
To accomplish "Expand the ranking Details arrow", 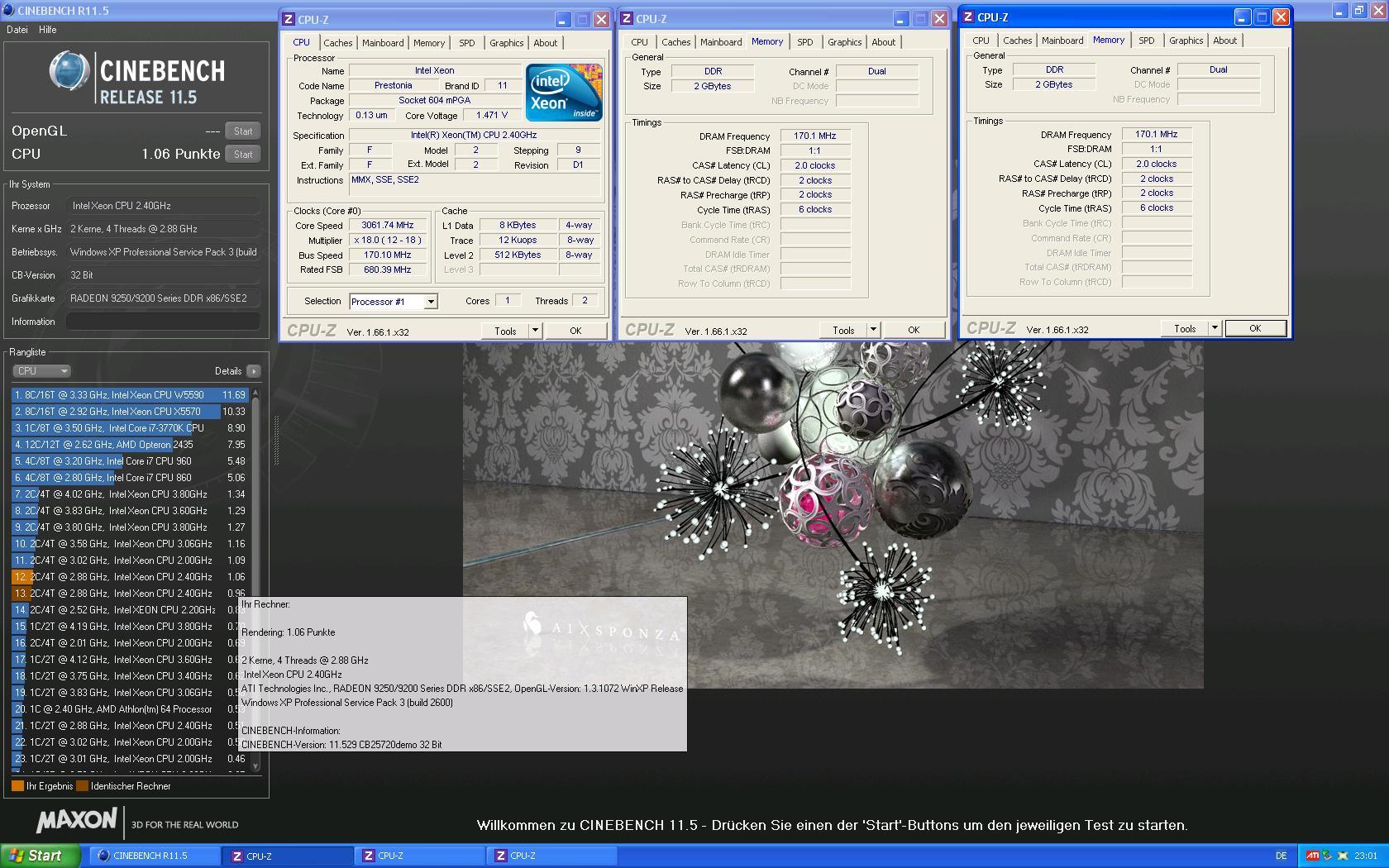I will pos(254,371).
